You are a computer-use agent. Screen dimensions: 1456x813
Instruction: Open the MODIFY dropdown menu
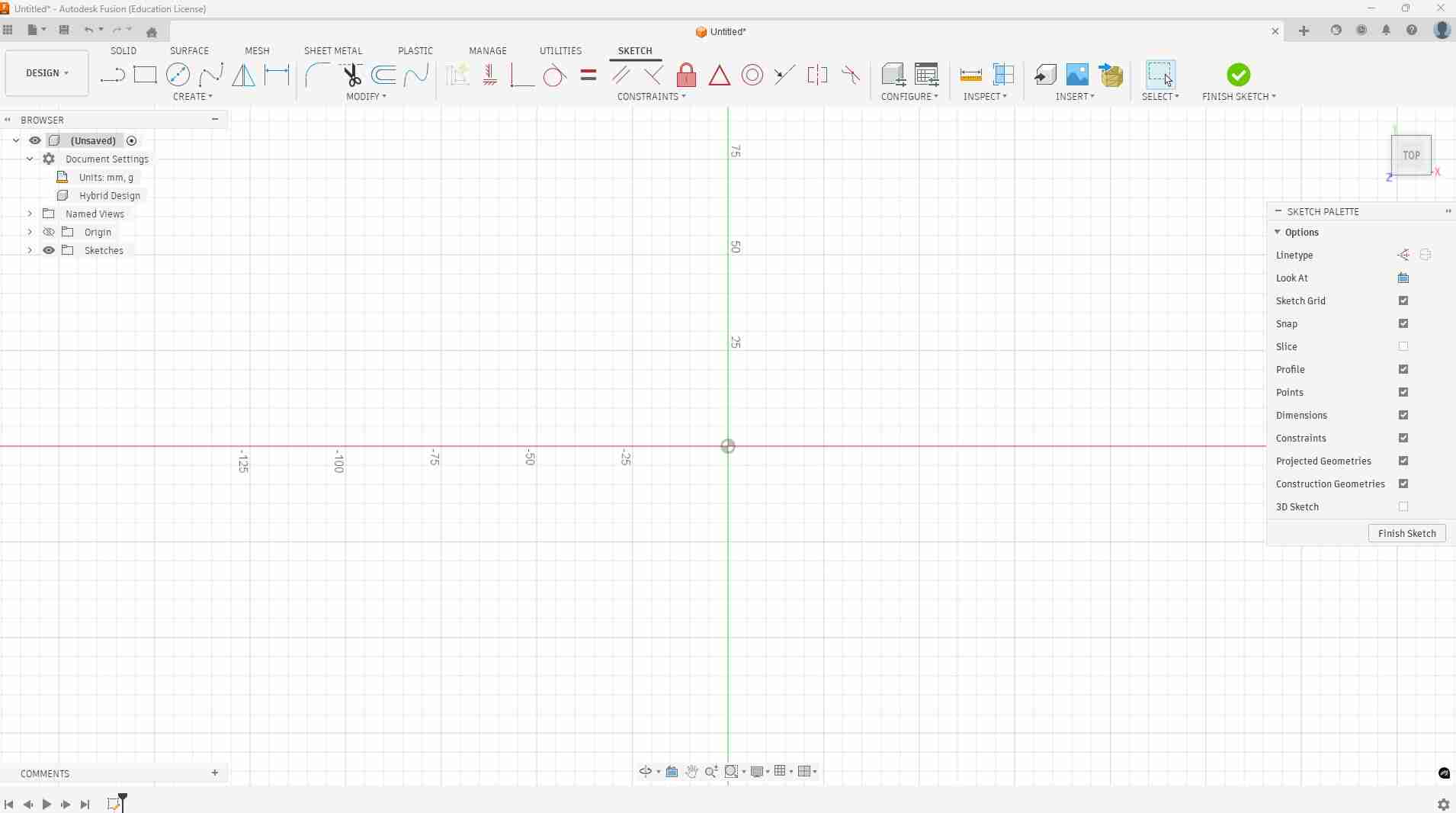(366, 97)
